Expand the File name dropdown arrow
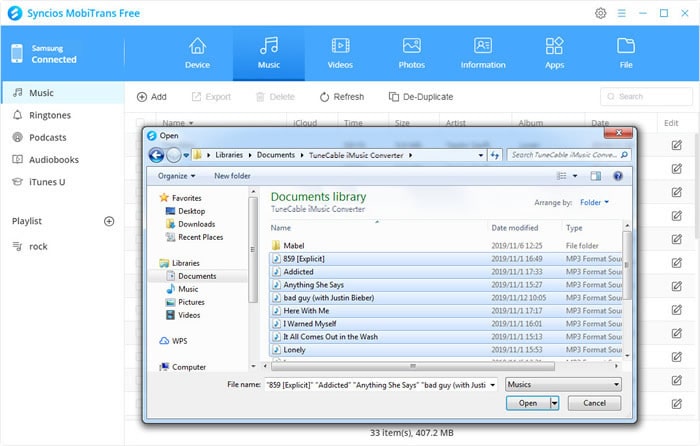The height and width of the screenshot is (446, 700). tap(493, 384)
